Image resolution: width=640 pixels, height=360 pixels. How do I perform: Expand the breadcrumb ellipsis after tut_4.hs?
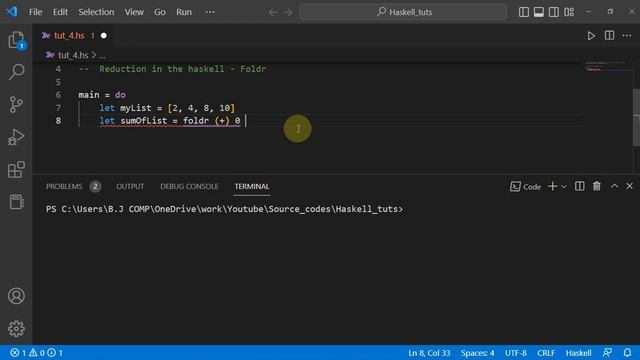[102, 56]
